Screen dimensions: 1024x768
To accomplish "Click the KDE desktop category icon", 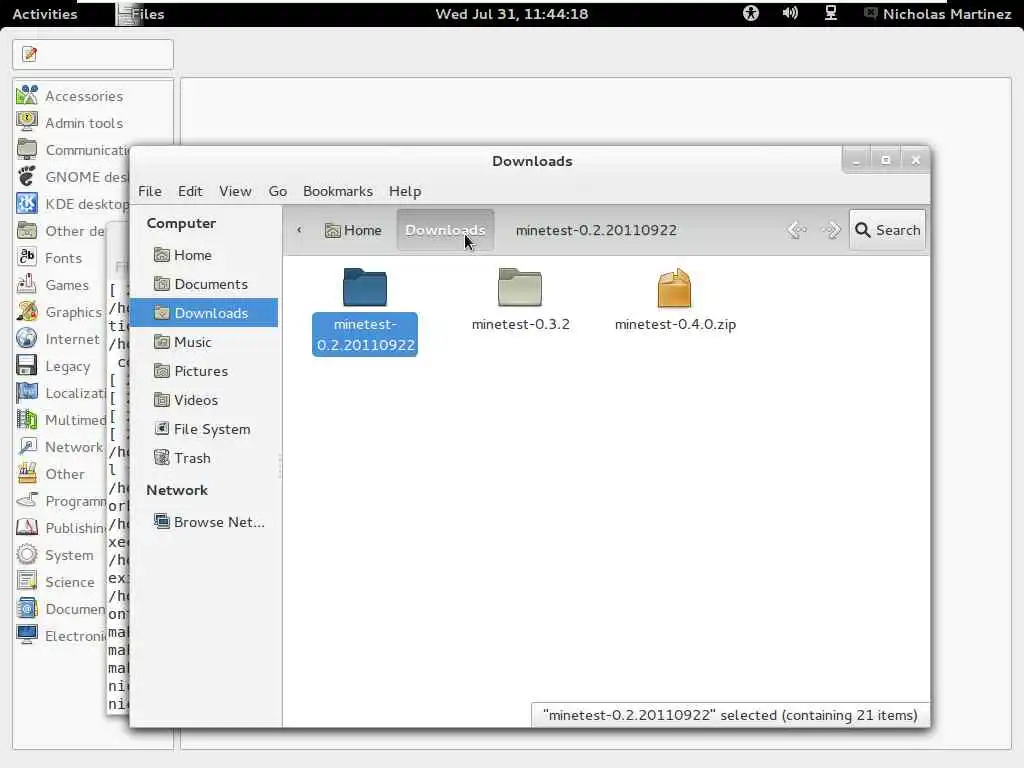I will pyautogui.click(x=27, y=204).
